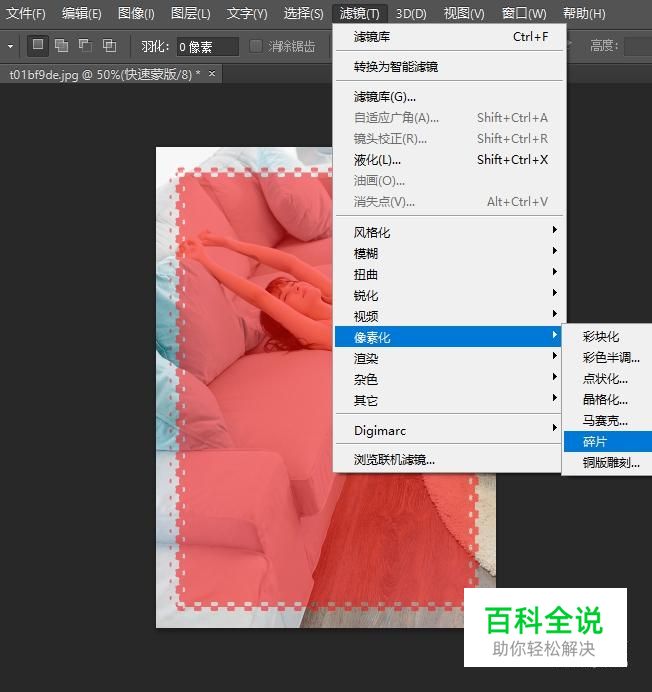Select Subtract from selection icon

[x=85, y=45]
